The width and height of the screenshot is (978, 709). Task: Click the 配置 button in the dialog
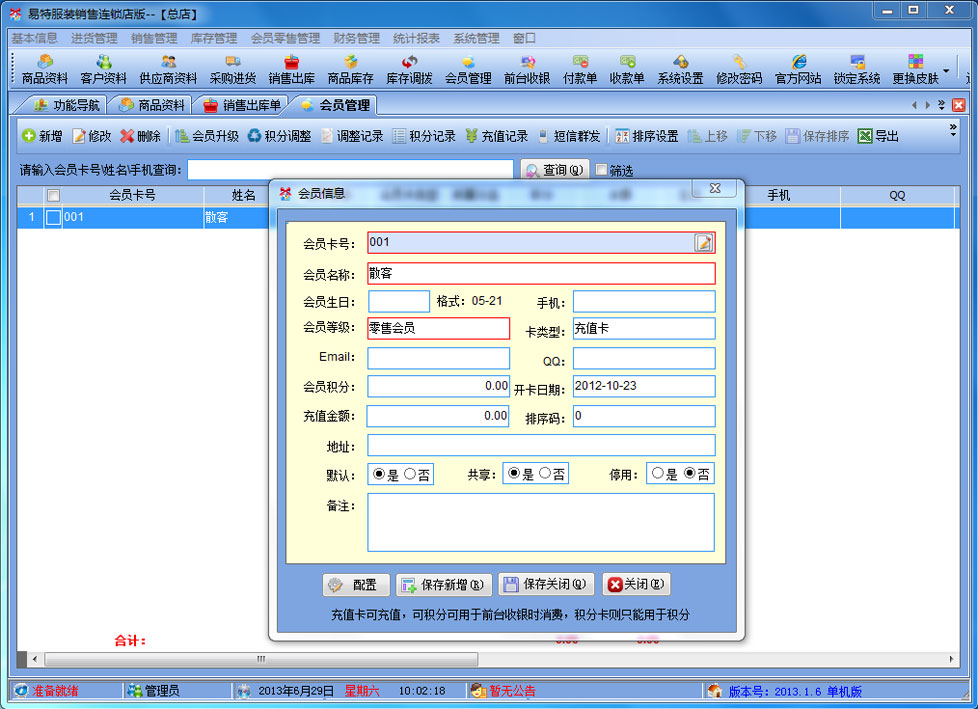355,585
